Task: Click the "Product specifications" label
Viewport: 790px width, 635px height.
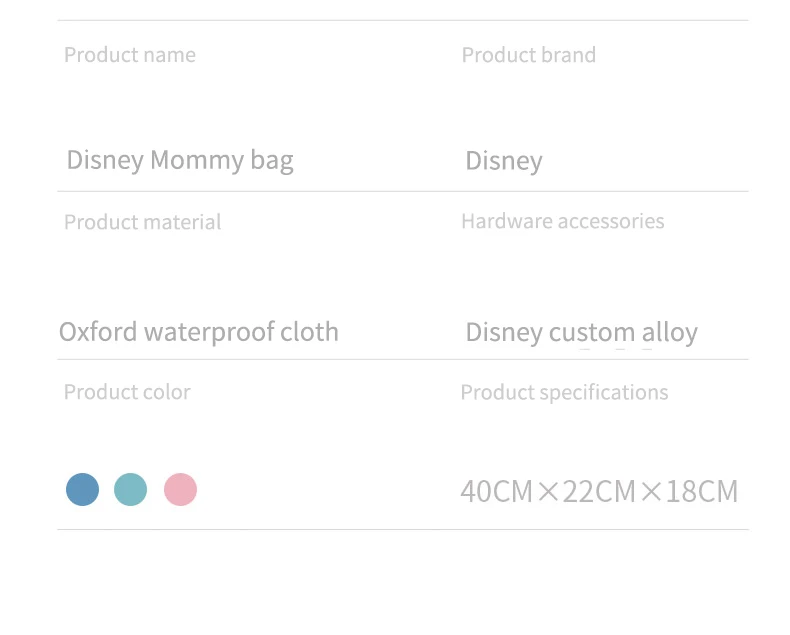Action: point(564,392)
